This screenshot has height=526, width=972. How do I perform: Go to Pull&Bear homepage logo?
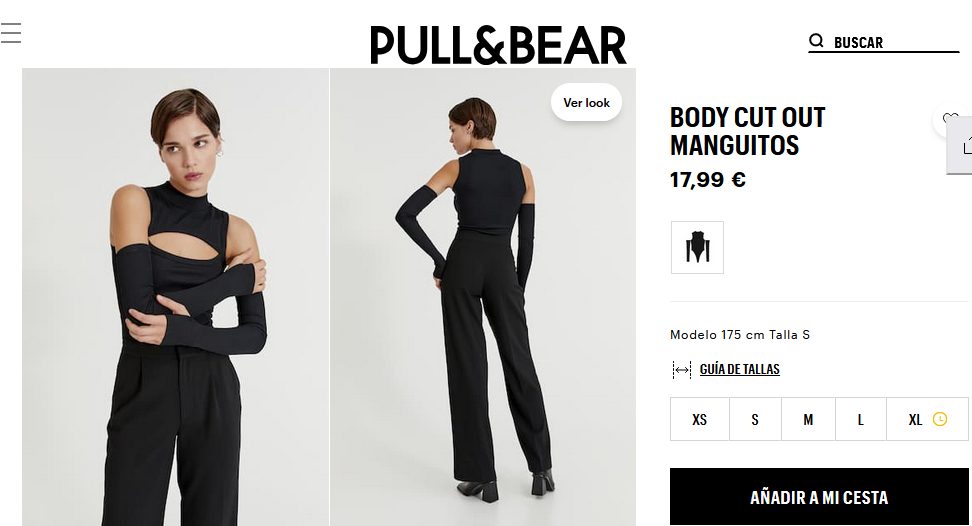[498, 45]
